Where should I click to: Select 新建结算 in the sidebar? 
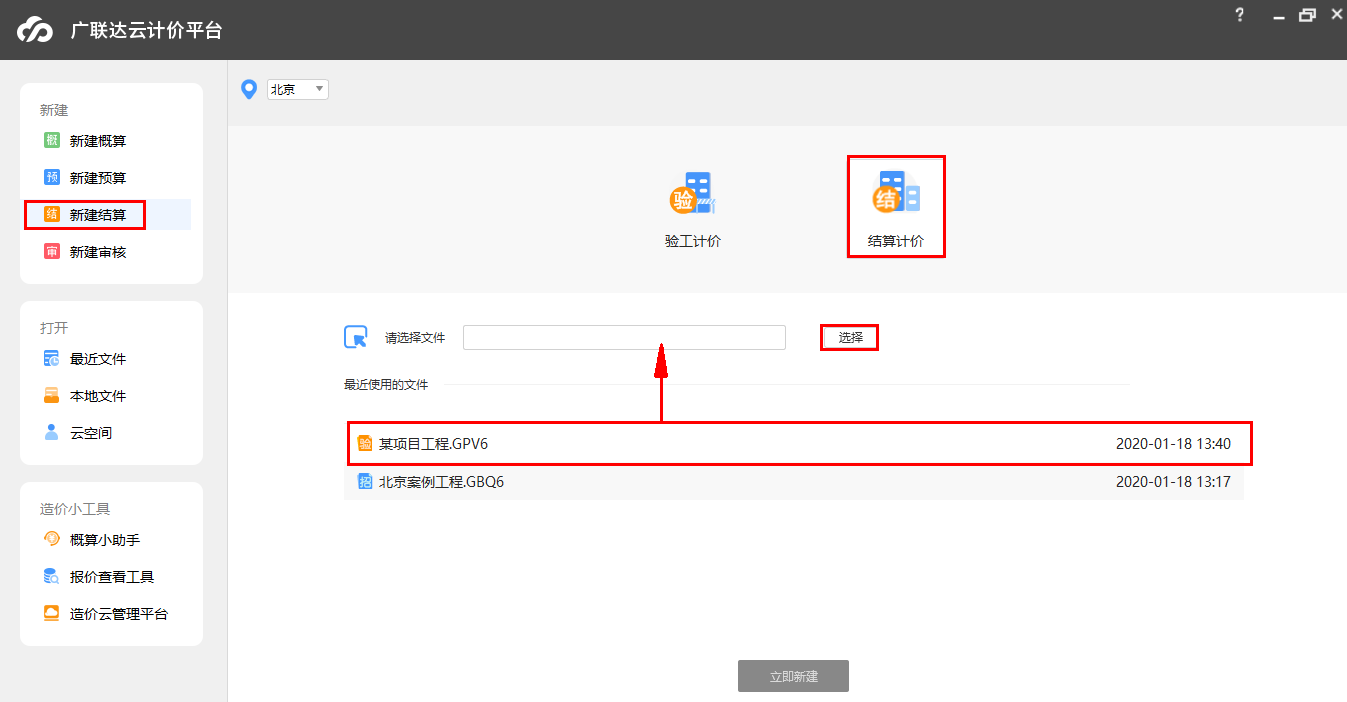97,215
